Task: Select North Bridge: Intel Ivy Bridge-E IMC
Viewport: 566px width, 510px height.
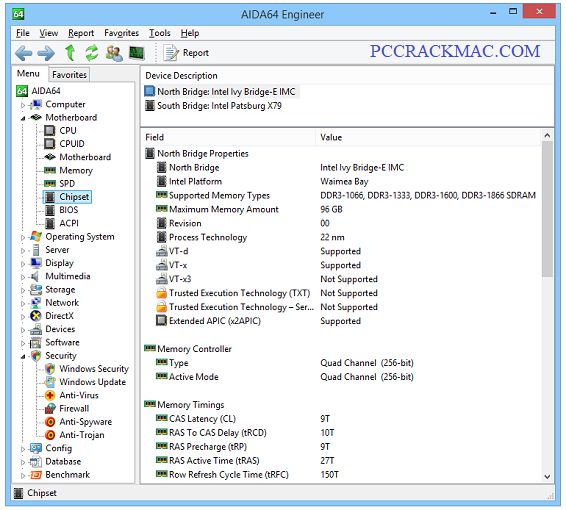Action: coord(221,92)
